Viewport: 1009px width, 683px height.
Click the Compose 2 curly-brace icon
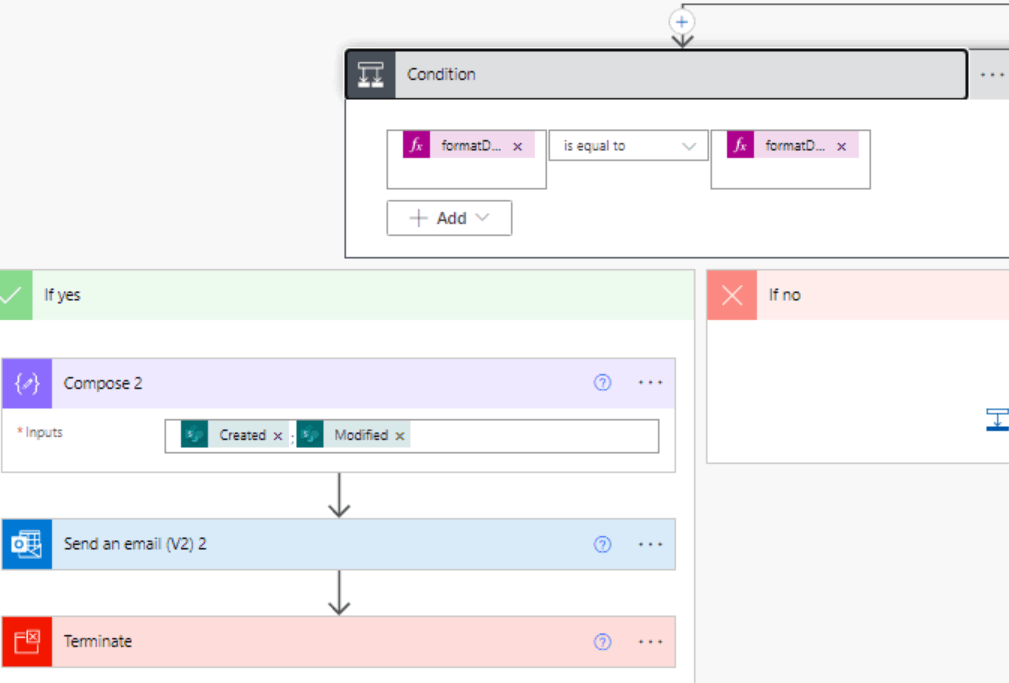pyautogui.click(x=27, y=384)
